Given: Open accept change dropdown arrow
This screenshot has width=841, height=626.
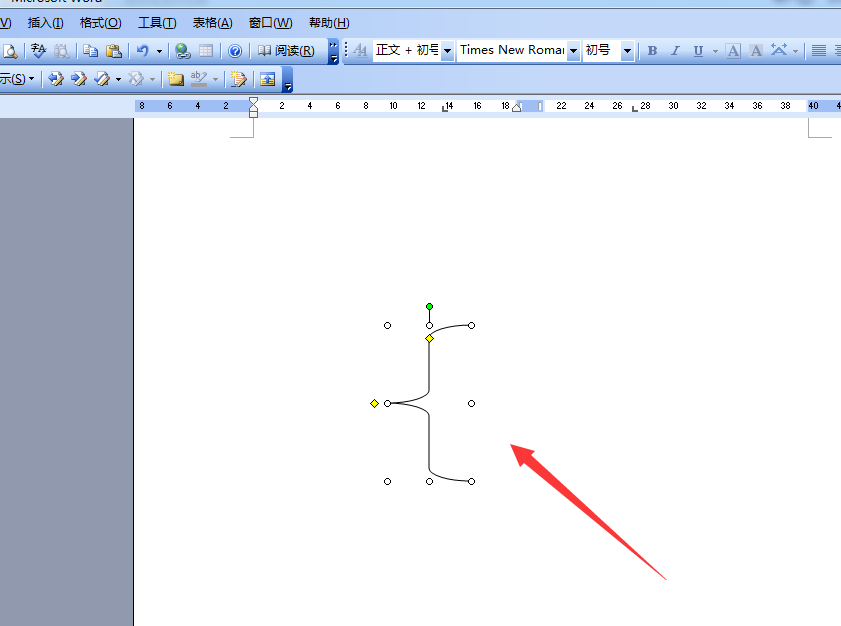Looking at the screenshot, I should coord(118,80).
